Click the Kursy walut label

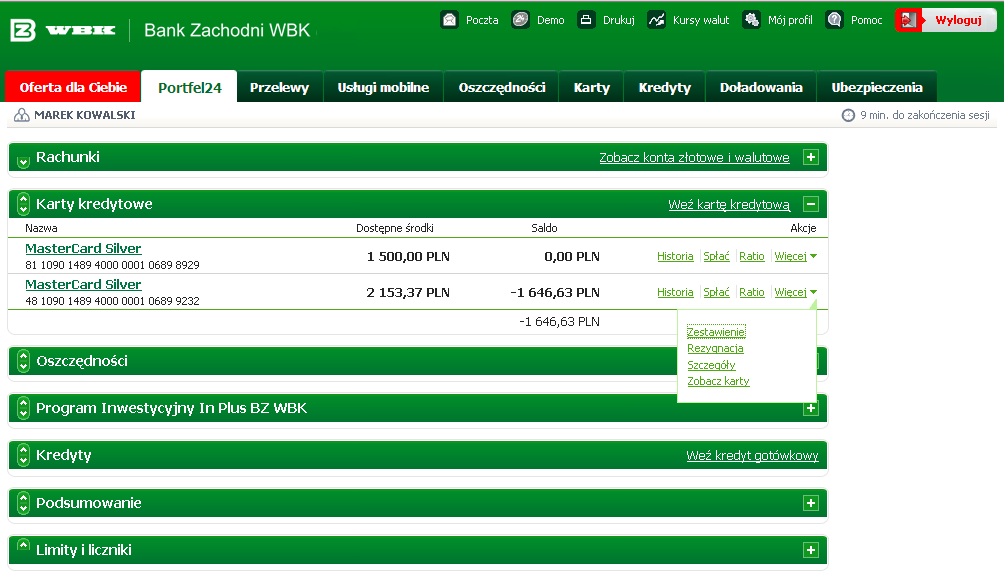701,20
